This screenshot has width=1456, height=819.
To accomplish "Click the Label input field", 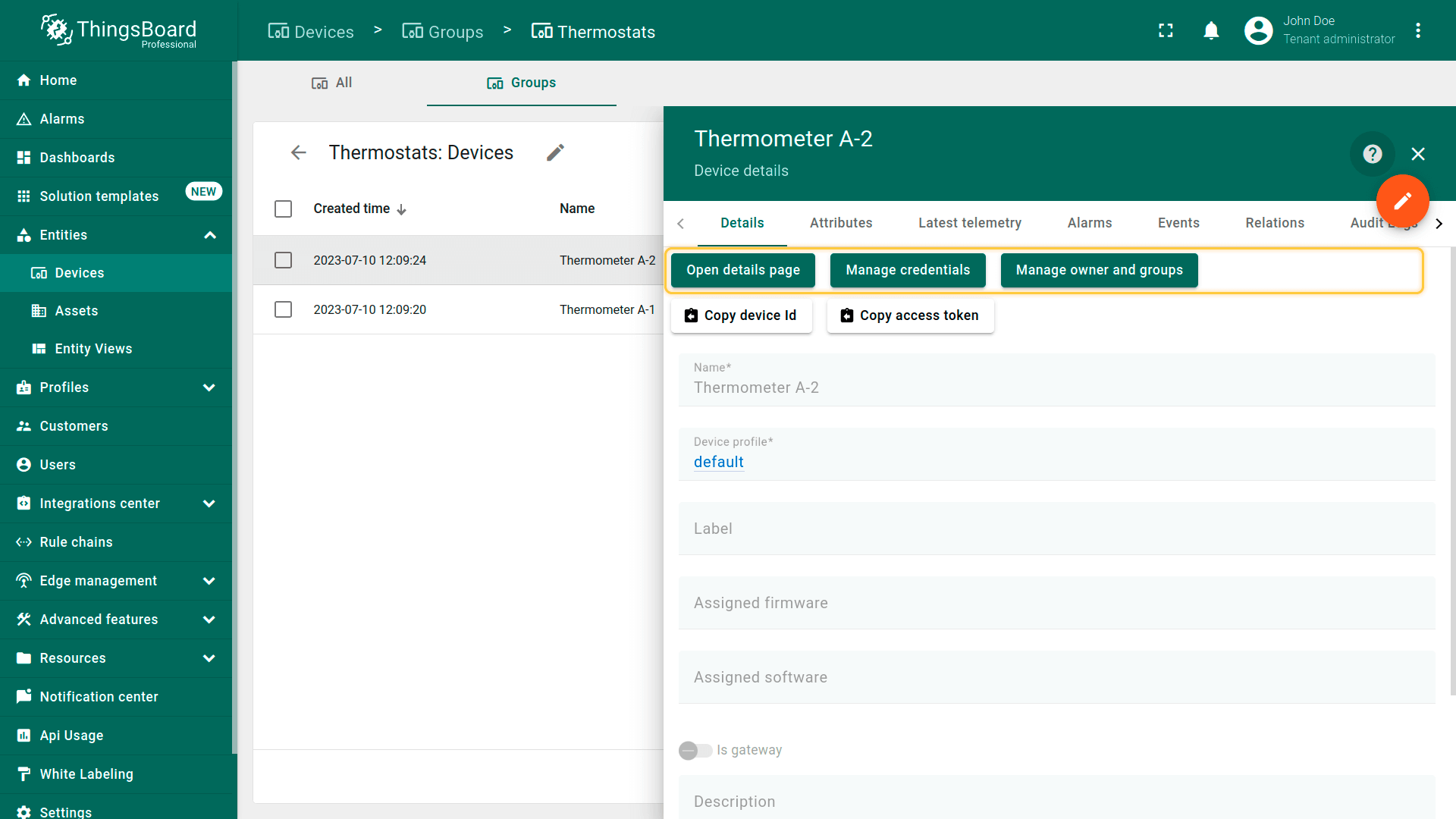I will tap(1056, 529).
